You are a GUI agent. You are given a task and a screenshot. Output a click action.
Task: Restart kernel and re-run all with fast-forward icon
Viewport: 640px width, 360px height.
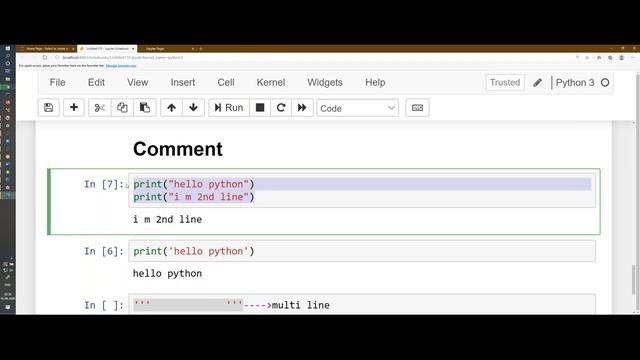(302, 108)
